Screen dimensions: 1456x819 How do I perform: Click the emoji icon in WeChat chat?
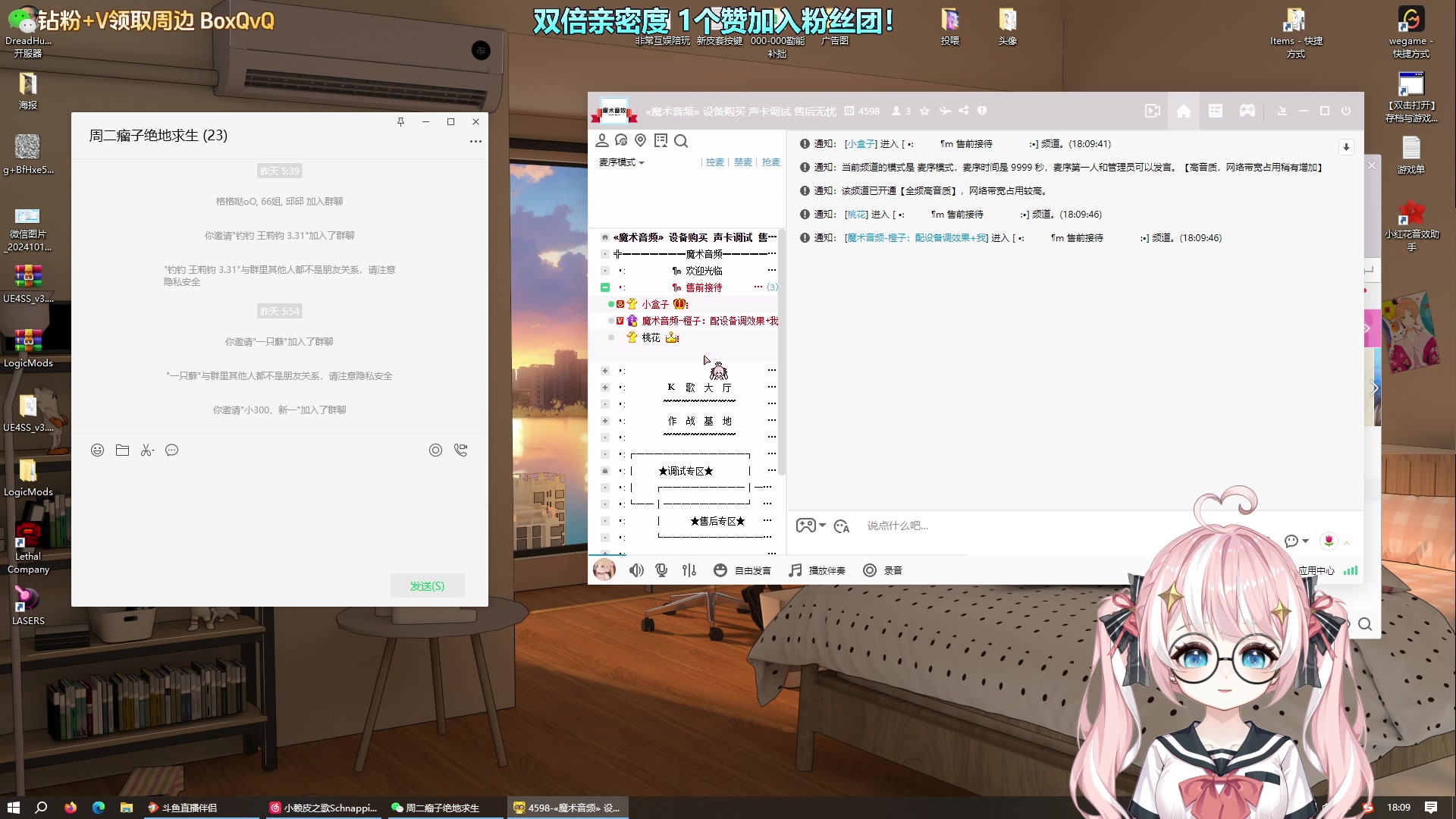(x=97, y=450)
